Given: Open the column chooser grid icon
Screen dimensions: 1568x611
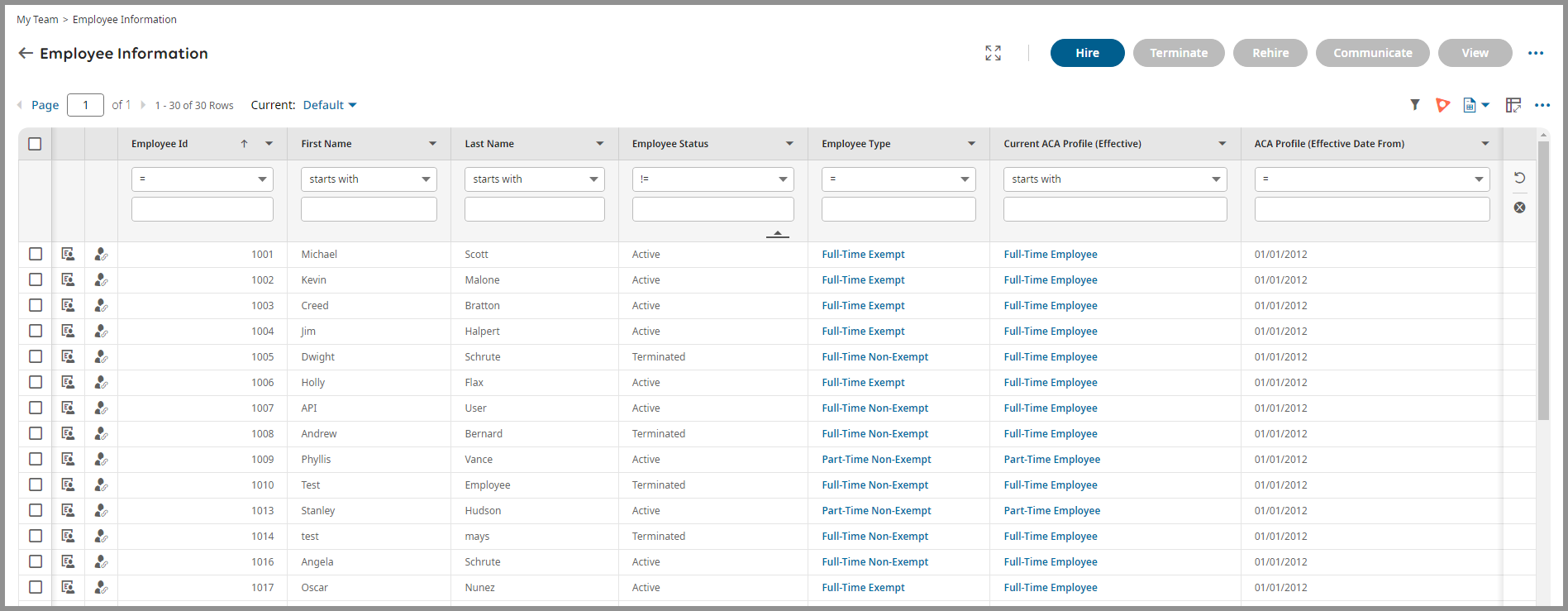Looking at the screenshot, I should [1513, 105].
